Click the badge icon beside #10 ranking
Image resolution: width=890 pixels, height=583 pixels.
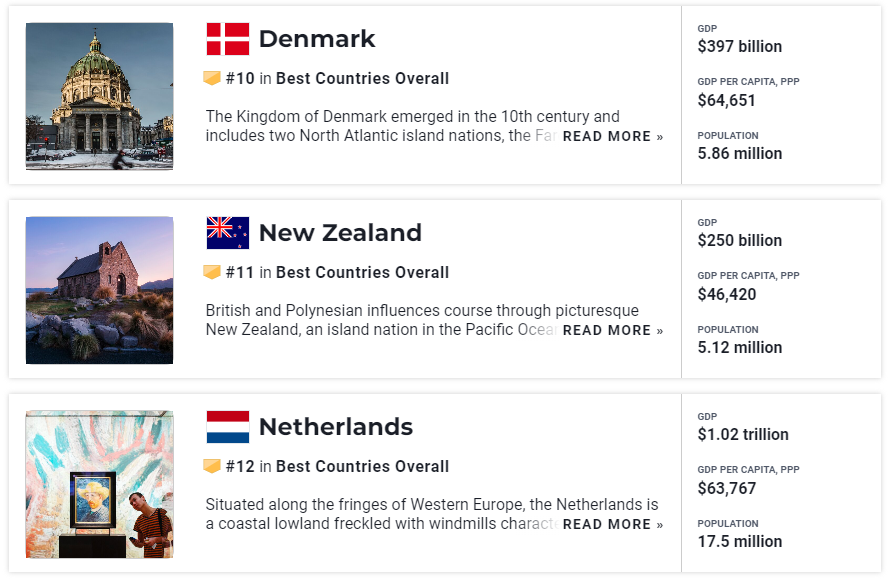(212, 78)
